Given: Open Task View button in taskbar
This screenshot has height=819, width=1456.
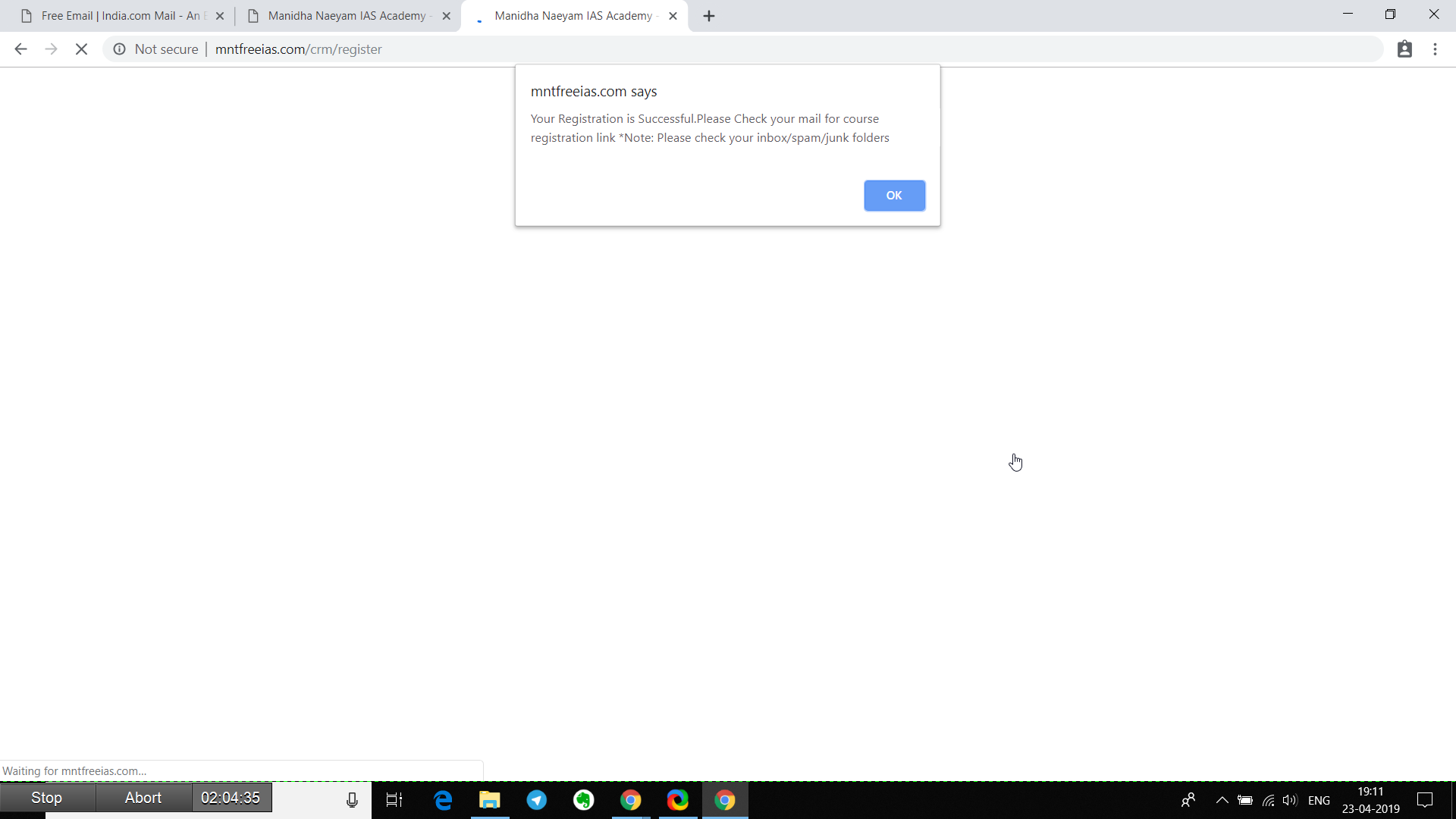Looking at the screenshot, I should 395,800.
